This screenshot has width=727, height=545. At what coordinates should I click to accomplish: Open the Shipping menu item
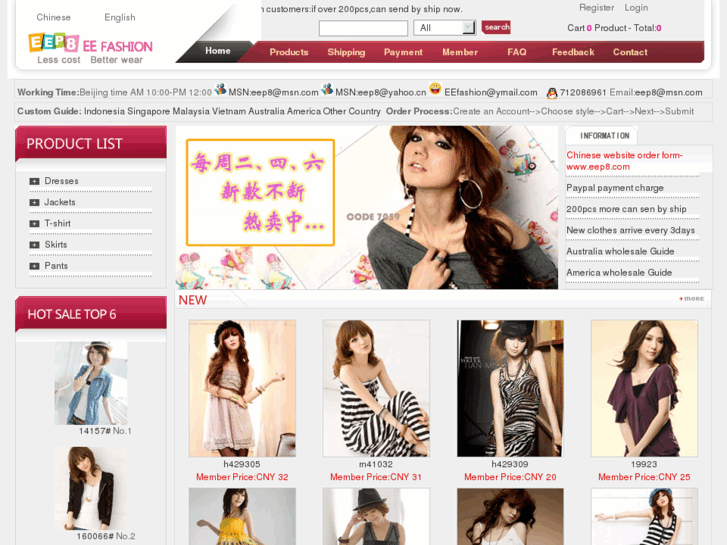[346, 52]
